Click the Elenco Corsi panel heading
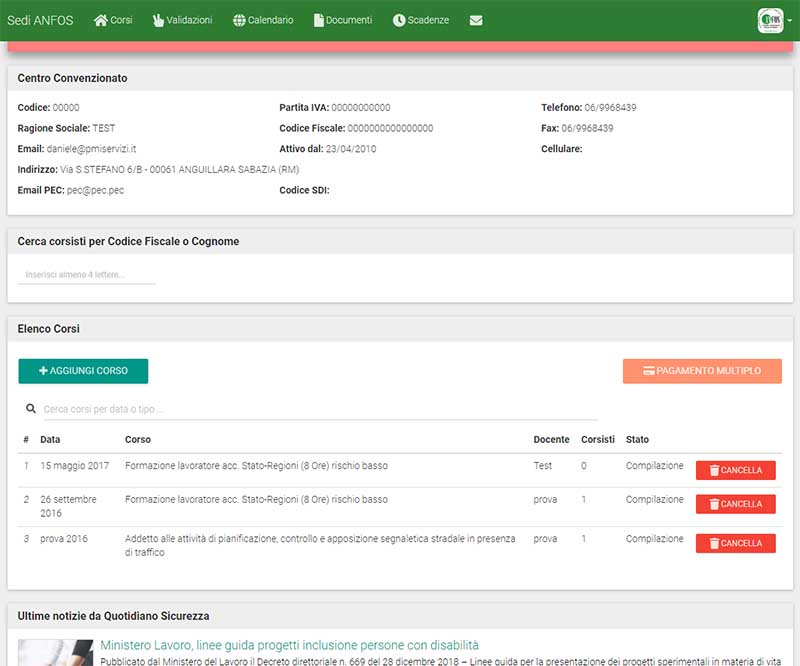 point(48,329)
